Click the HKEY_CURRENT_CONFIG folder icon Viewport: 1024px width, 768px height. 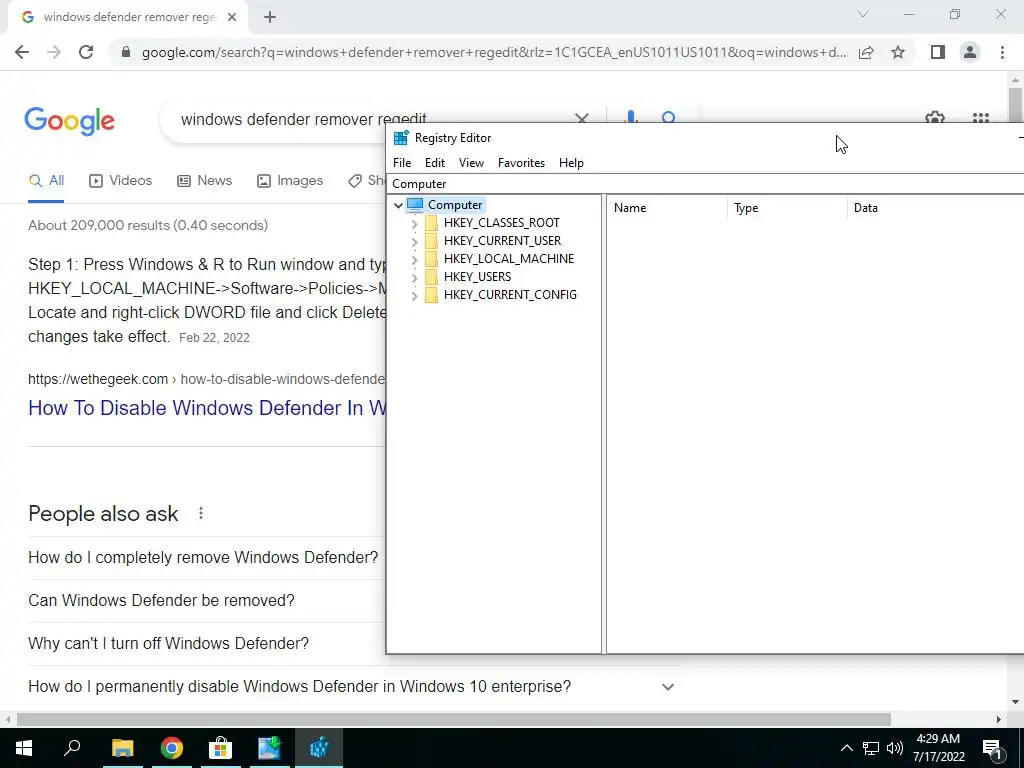pyautogui.click(x=432, y=295)
